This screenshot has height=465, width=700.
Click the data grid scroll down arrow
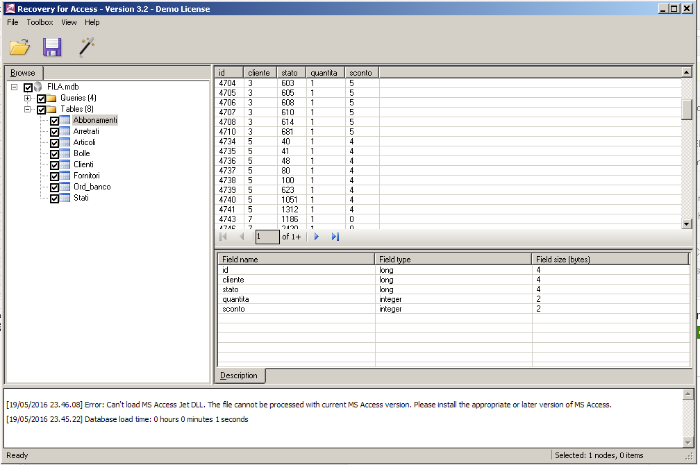[x=687, y=224]
